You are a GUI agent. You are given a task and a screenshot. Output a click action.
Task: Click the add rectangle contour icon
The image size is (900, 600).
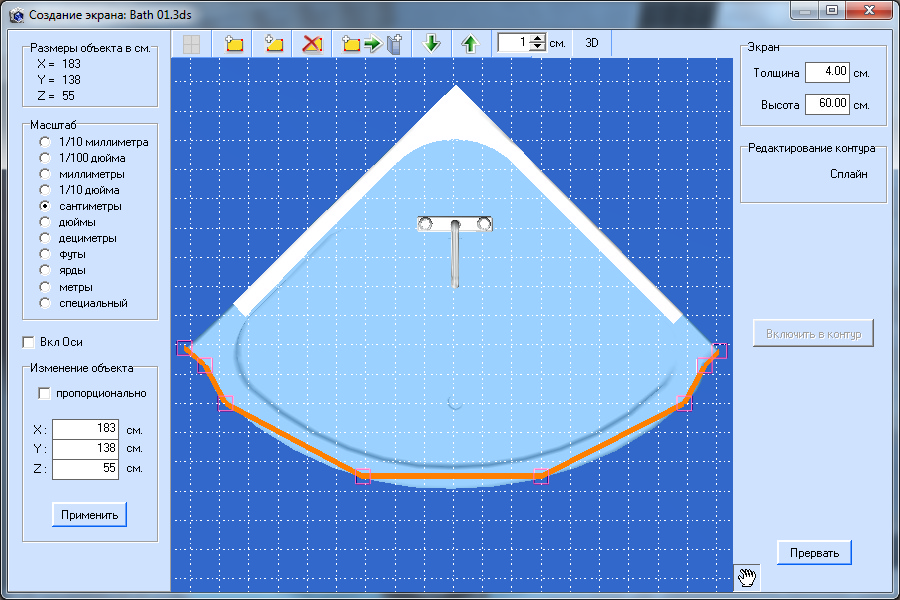pyautogui.click(x=235, y=44)
